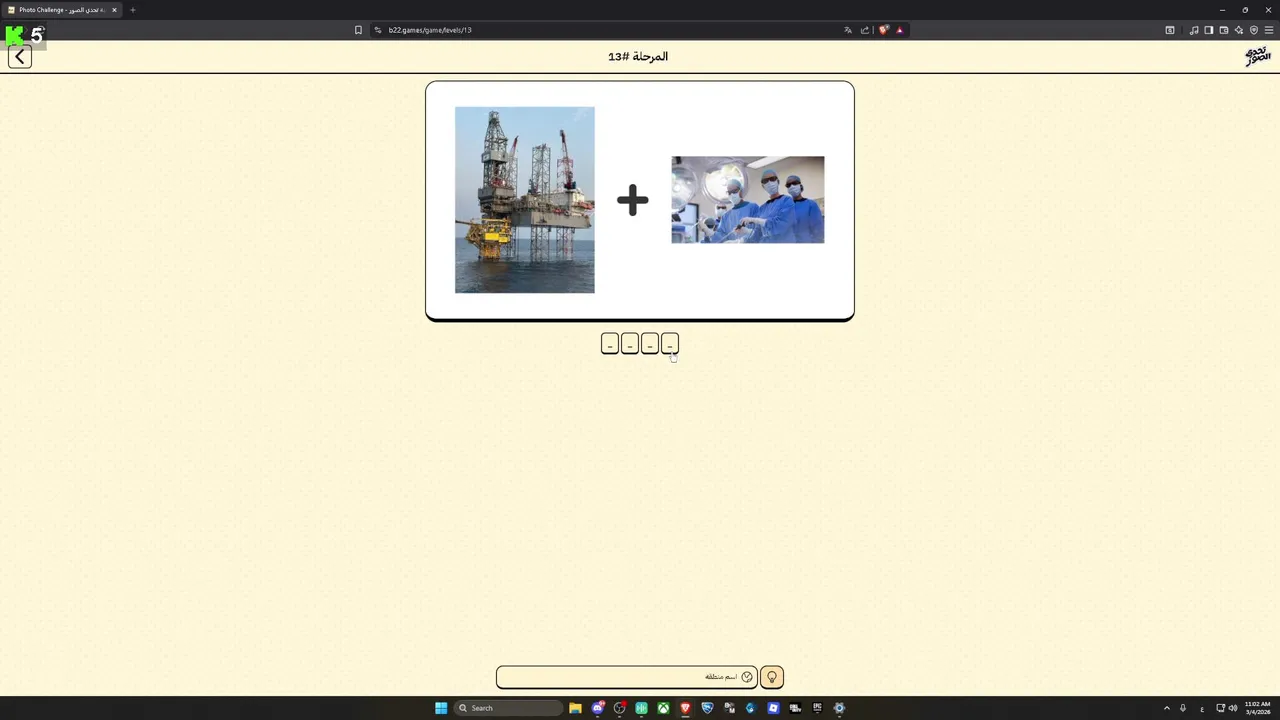Screen dimensions: 1280x720
Task: Open the media playlist music-note icon
Action: [x=1194, y=30]
